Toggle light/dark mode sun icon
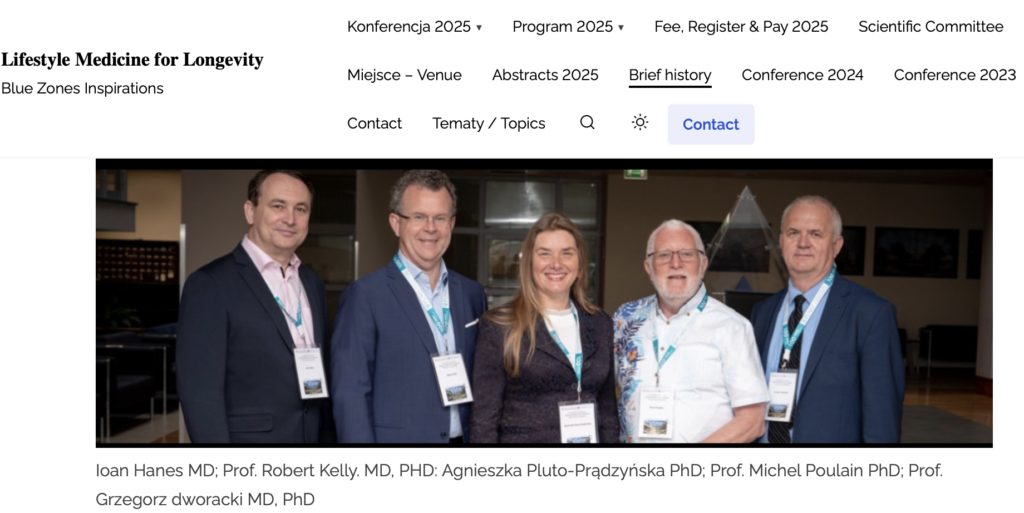 [x=640, y=123]
